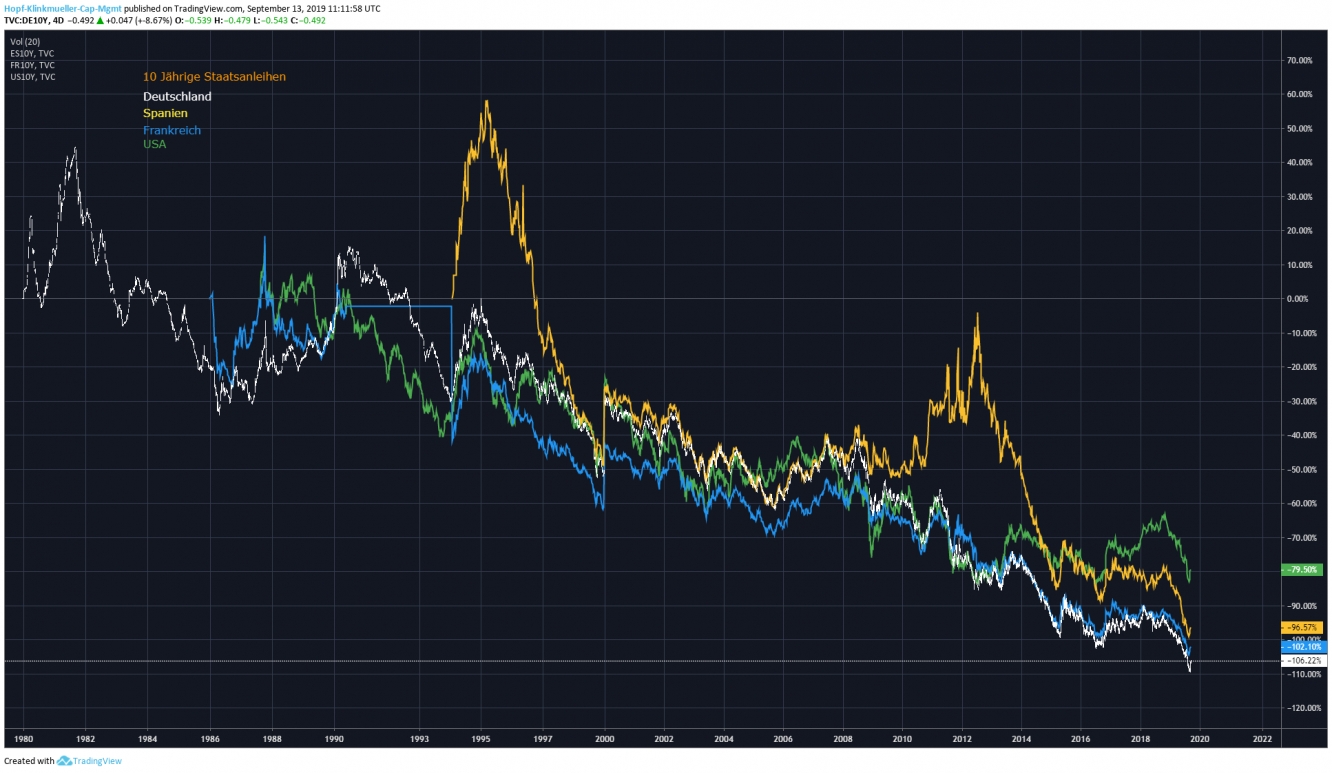Select the FR10Y, TVC series label
Screen dimensions: 1332x773
point(31,65)
